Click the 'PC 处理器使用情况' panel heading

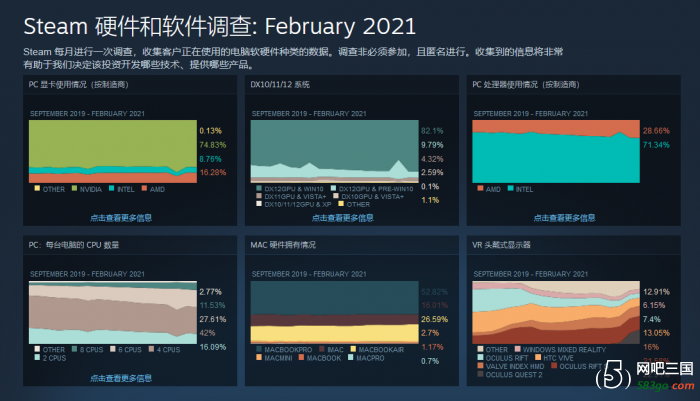point(526,84)
